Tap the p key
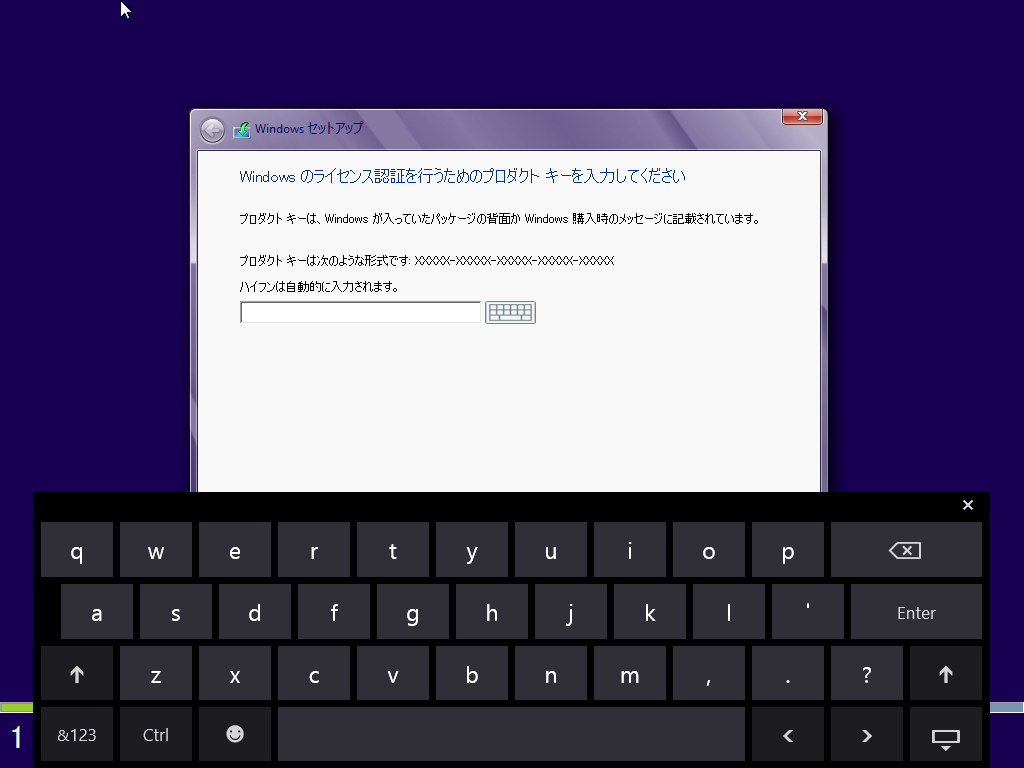1024x768 pixels. pyautogui.click(x=788, y=550)
